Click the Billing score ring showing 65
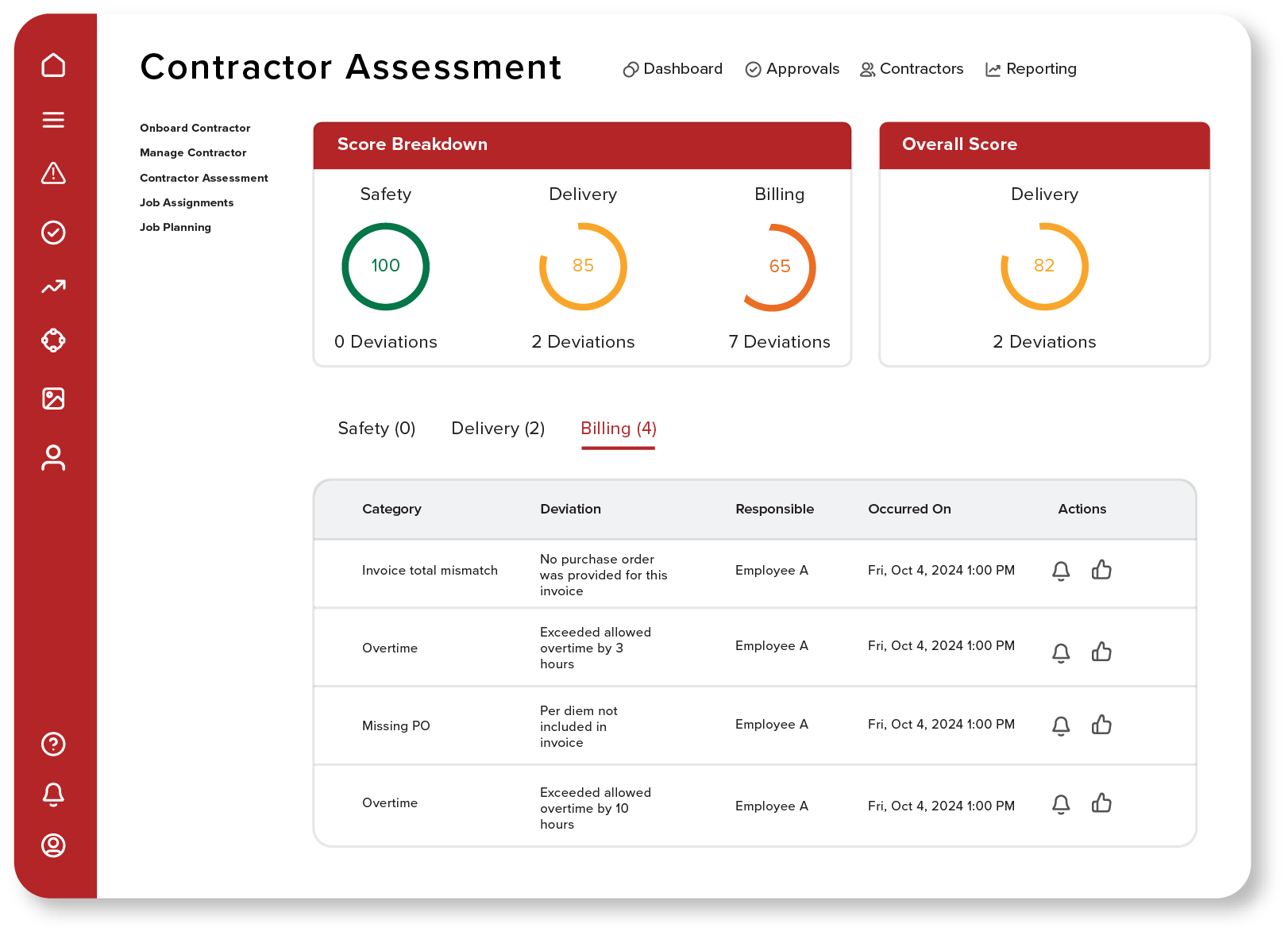The height and width of the screenshot is (935, 1288). click(x=780, y=267)
